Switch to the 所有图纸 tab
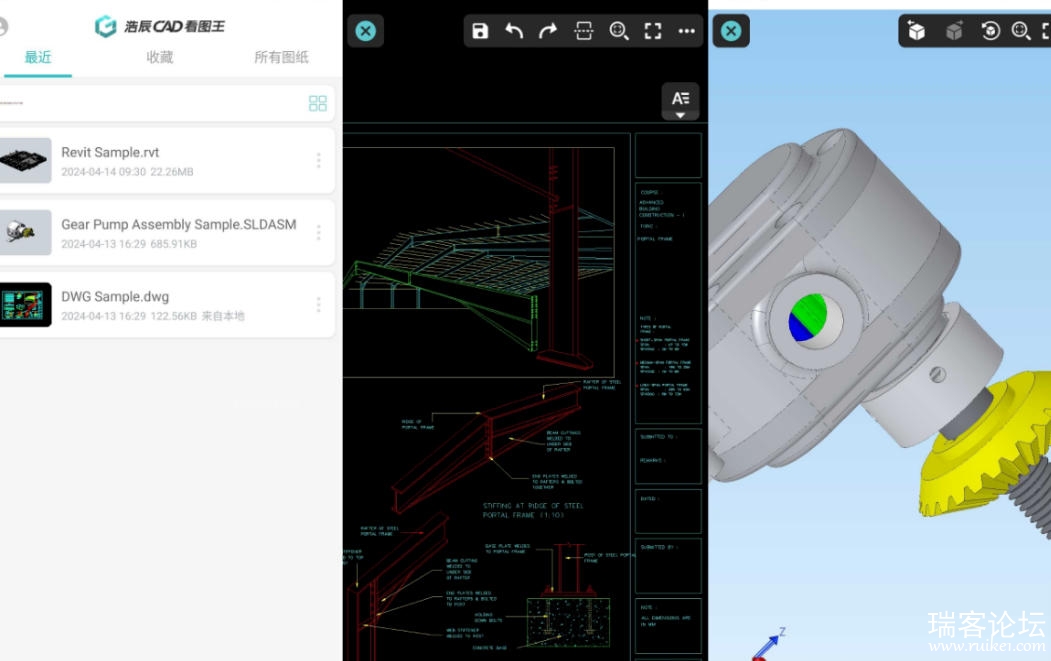The height and width of the screenshot is (661, 1051). pyautogui.click(x=282, y=58)
